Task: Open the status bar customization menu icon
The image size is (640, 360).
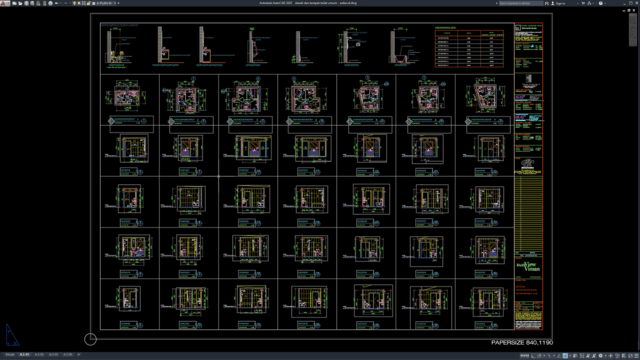Action: 636,356
